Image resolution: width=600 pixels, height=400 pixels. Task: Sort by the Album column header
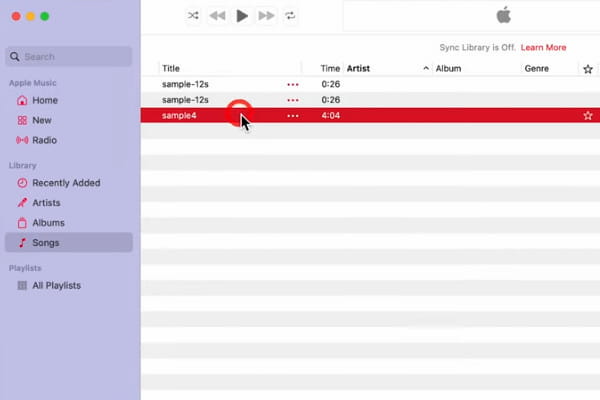[x=448, y=69]
